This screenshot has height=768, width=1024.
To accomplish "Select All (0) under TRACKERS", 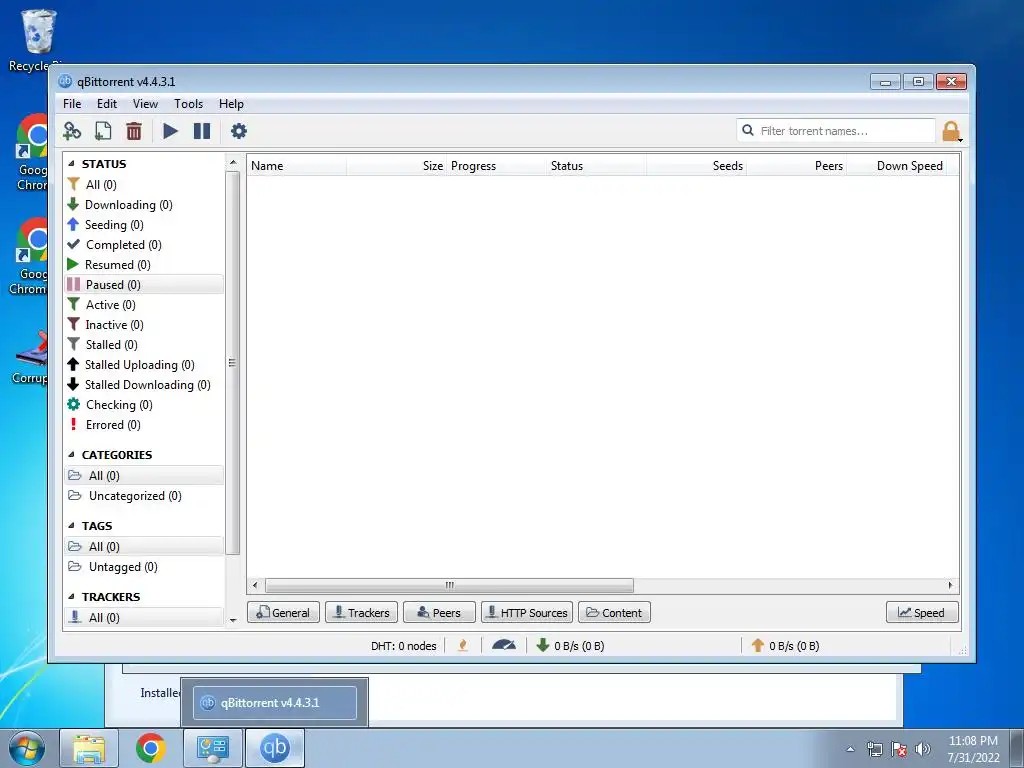I will click(144, 617).
